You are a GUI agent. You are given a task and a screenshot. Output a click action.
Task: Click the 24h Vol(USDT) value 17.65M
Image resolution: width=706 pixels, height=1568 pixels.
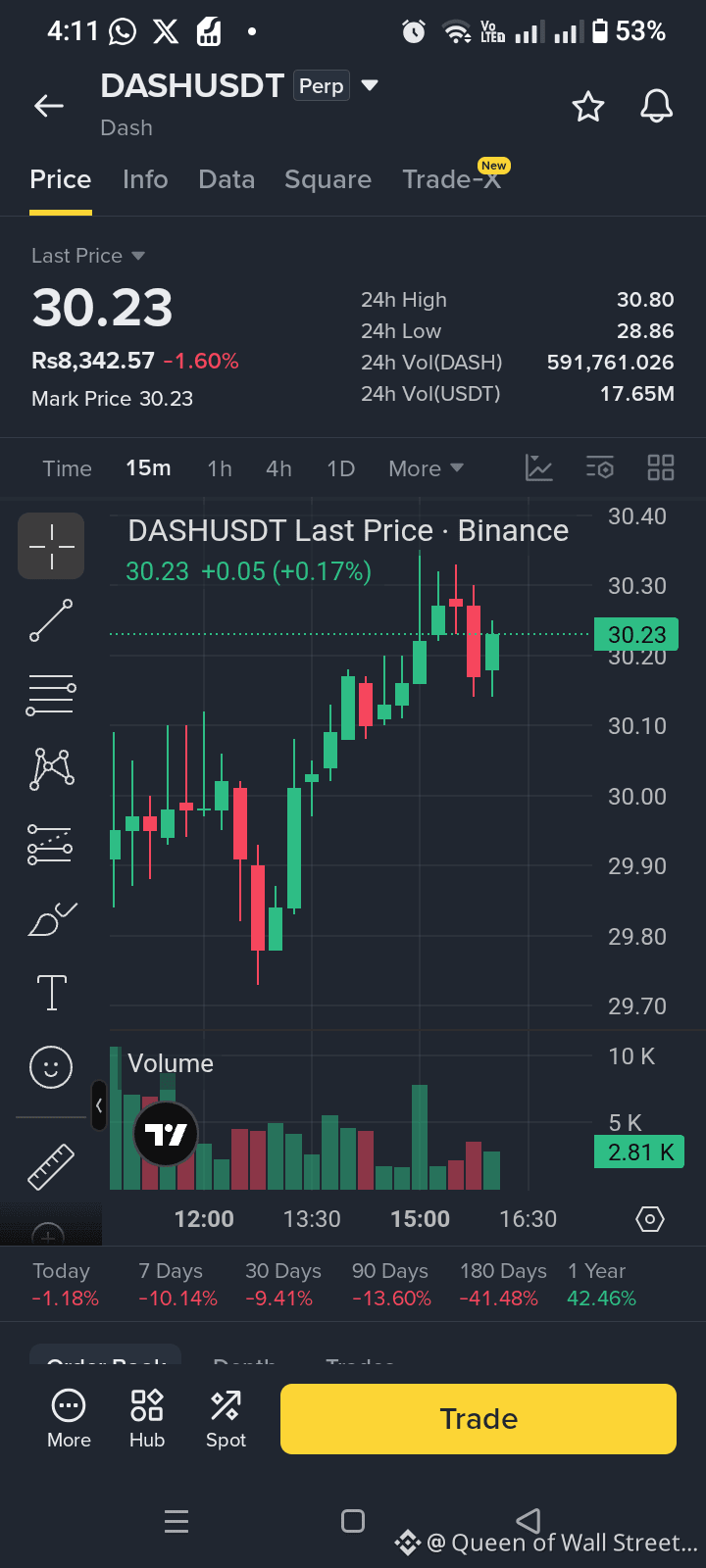(x=637, y=394)
